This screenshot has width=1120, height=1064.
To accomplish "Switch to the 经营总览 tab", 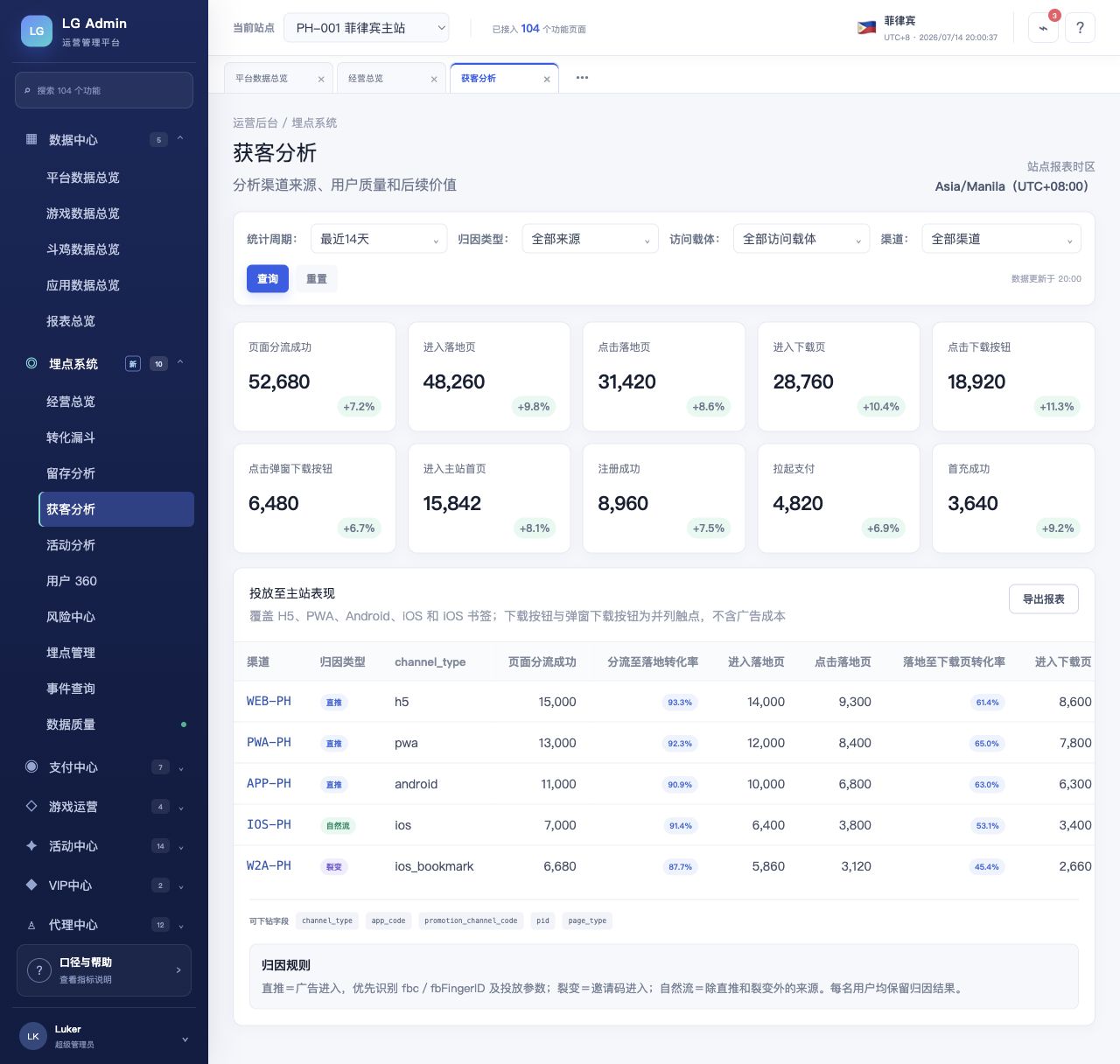I will pos(366,79).
